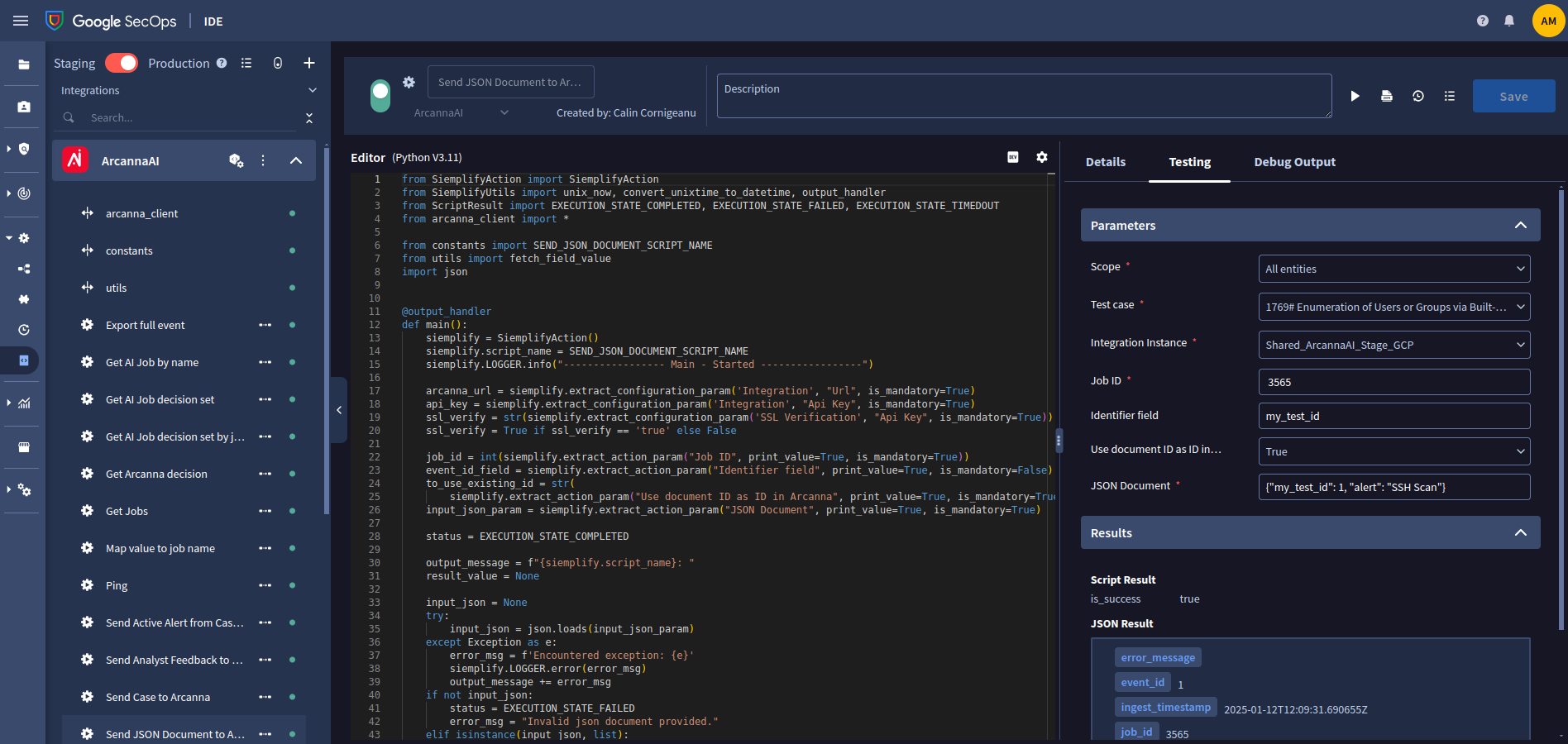Switch to the Debug Output tab

[x=1294, y=162]
